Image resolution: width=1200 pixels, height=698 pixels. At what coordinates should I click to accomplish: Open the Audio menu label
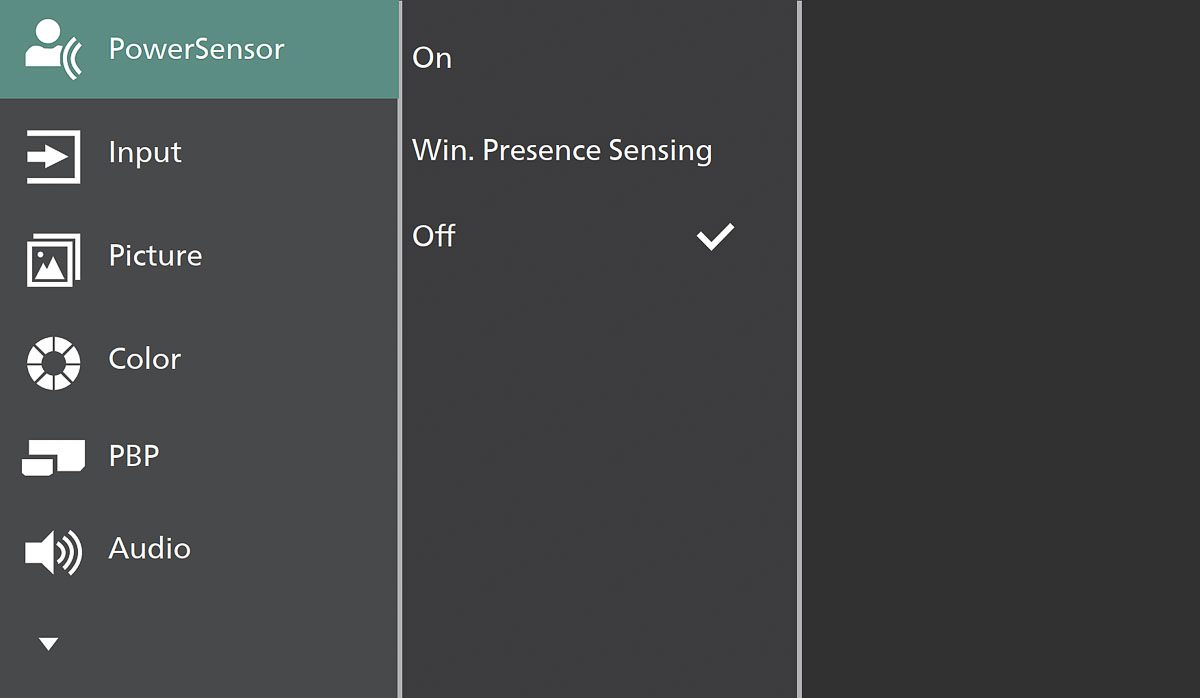(x=149, y=549)
